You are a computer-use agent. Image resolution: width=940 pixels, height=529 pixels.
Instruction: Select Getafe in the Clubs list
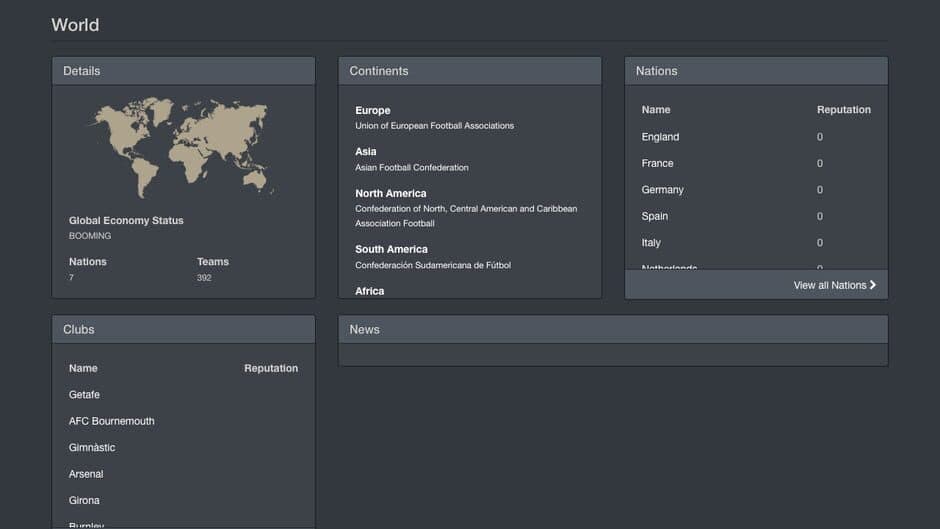coord(84,395)
